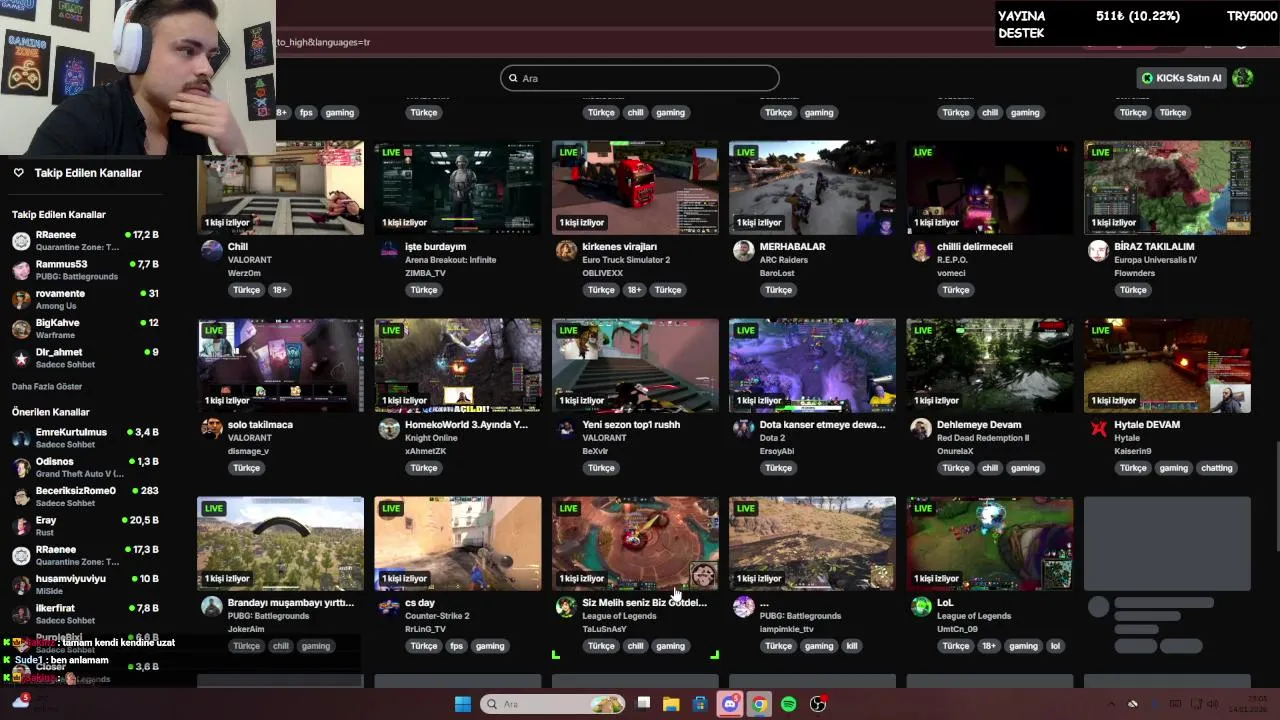
Task: Click the chill tag on Dehlemeye Devam
Action: coord(990,468)
